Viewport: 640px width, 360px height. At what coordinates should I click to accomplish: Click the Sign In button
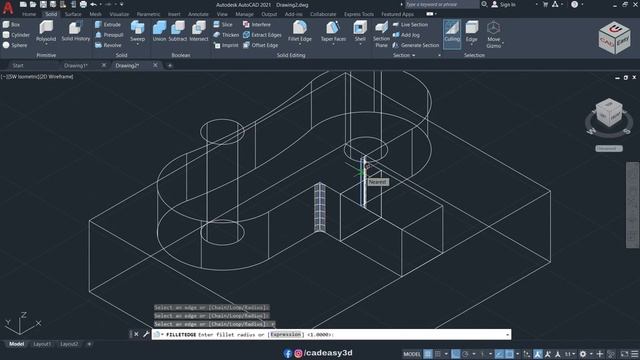[x=504, y=4]
